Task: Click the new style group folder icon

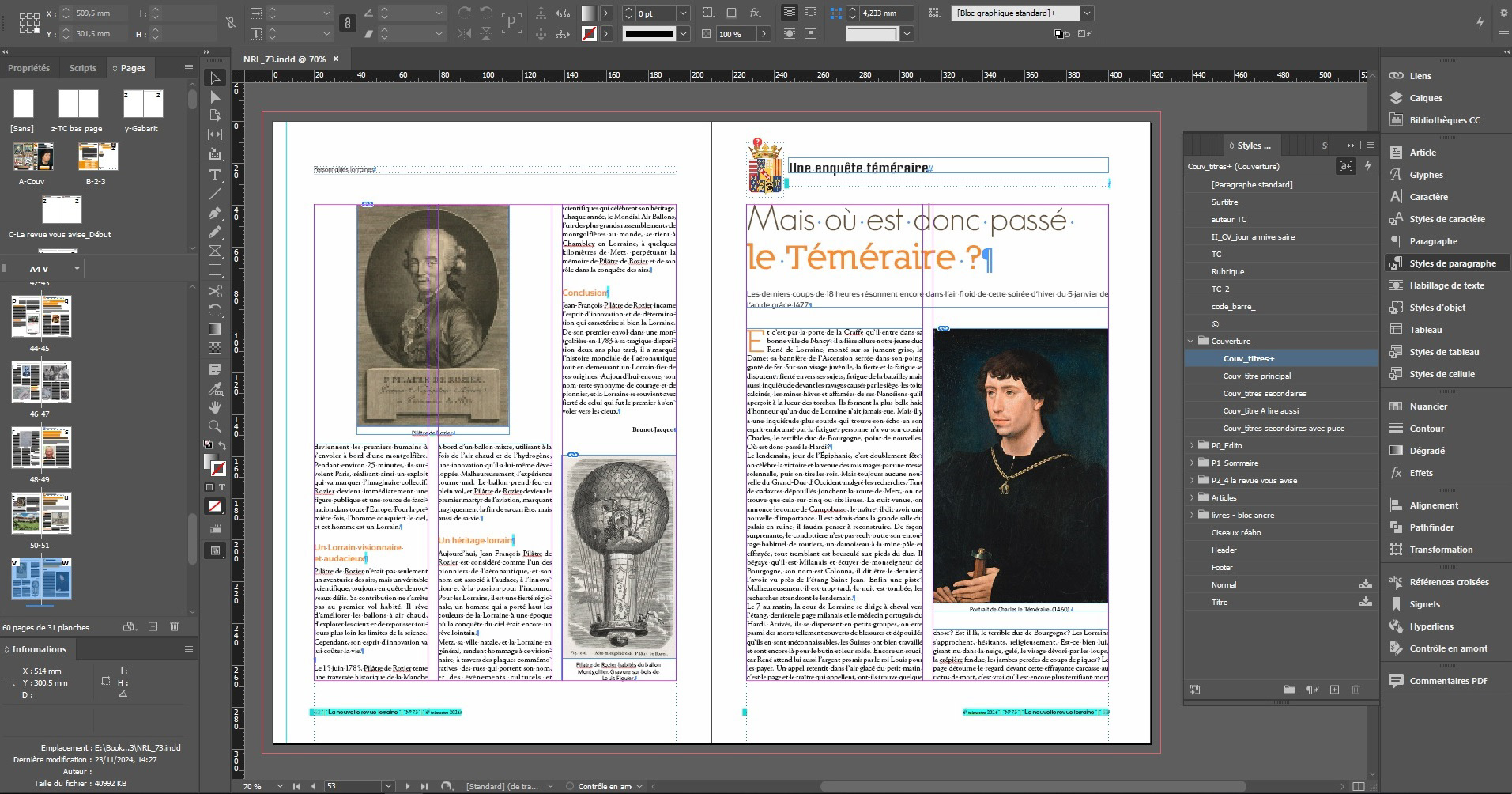Action: 1289,690
